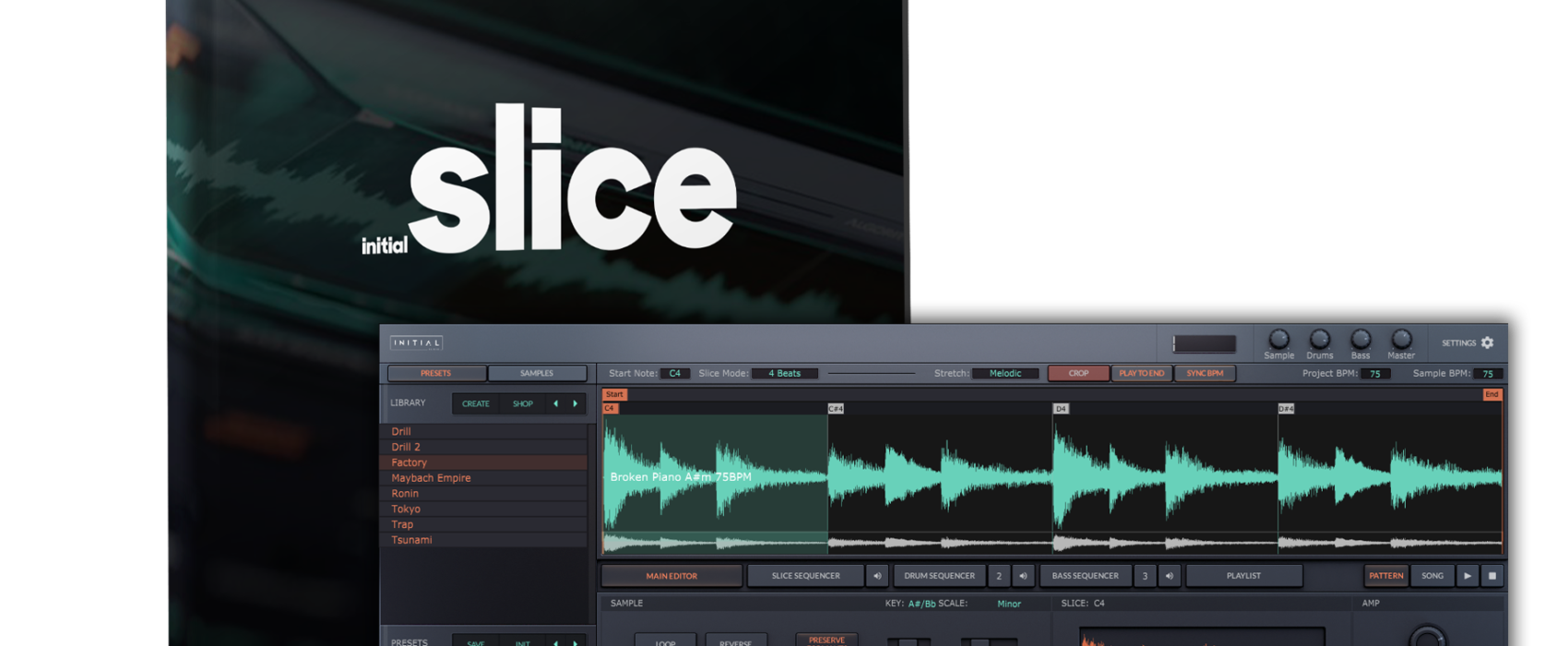This screenshot has width=1568, height=646.
Task: Select the D#4 slice marker
Action: click(x=1286, y=408)
